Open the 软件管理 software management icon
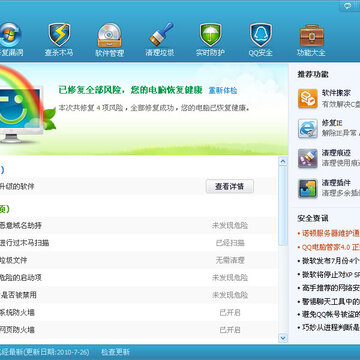360x360 pixels. click(109, 35)
